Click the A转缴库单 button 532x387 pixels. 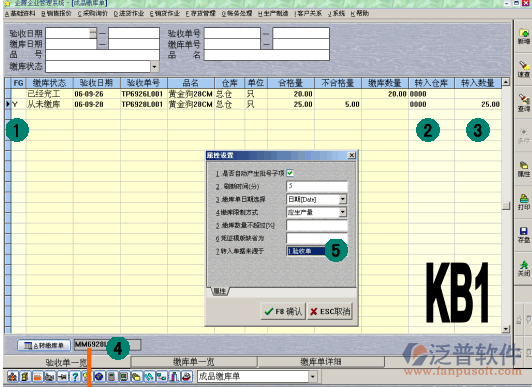tap(44, 346)
